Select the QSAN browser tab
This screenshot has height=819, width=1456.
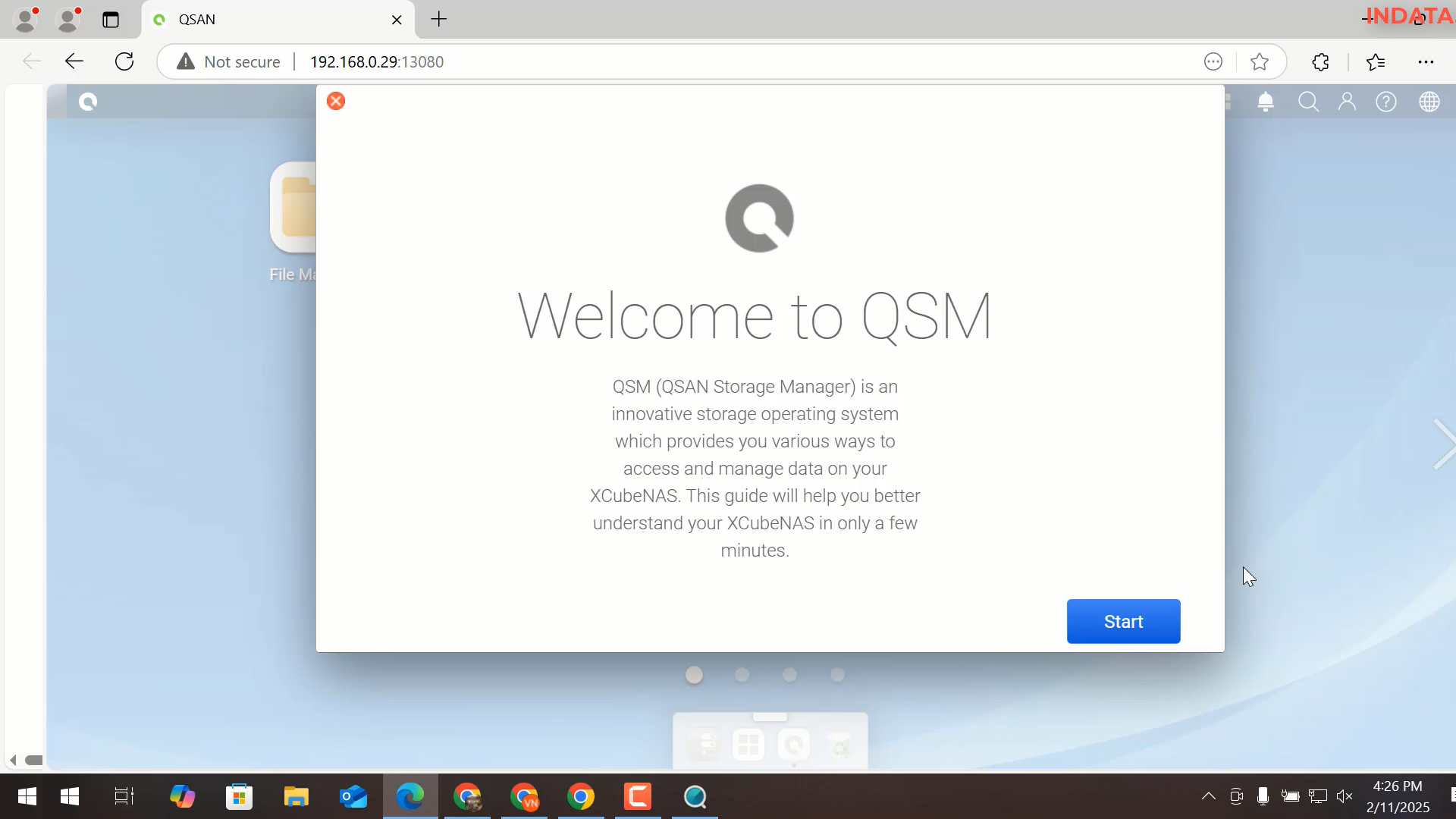(x=278, y=20)
